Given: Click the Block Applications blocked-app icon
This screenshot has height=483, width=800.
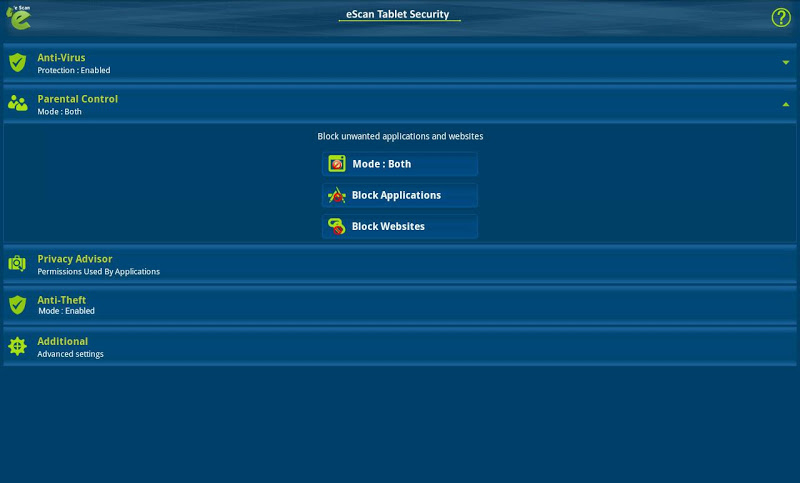Looking at the screenshot, I should [x=337, y=195].
